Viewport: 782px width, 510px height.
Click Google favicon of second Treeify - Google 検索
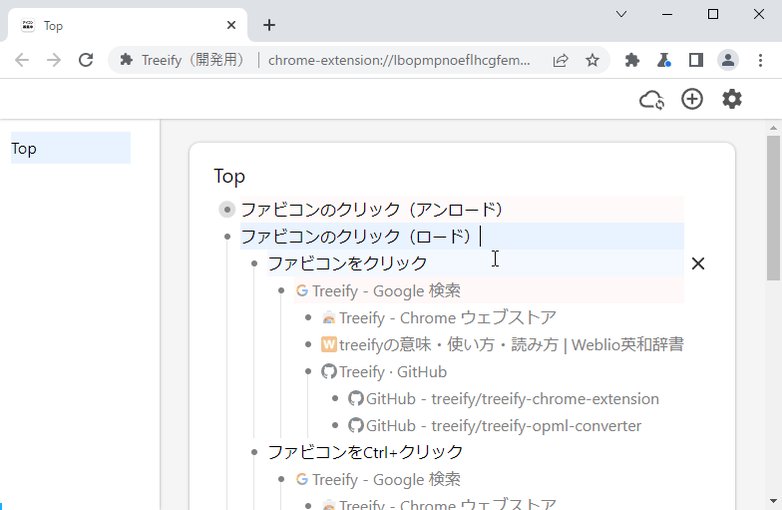pos(302,479)
